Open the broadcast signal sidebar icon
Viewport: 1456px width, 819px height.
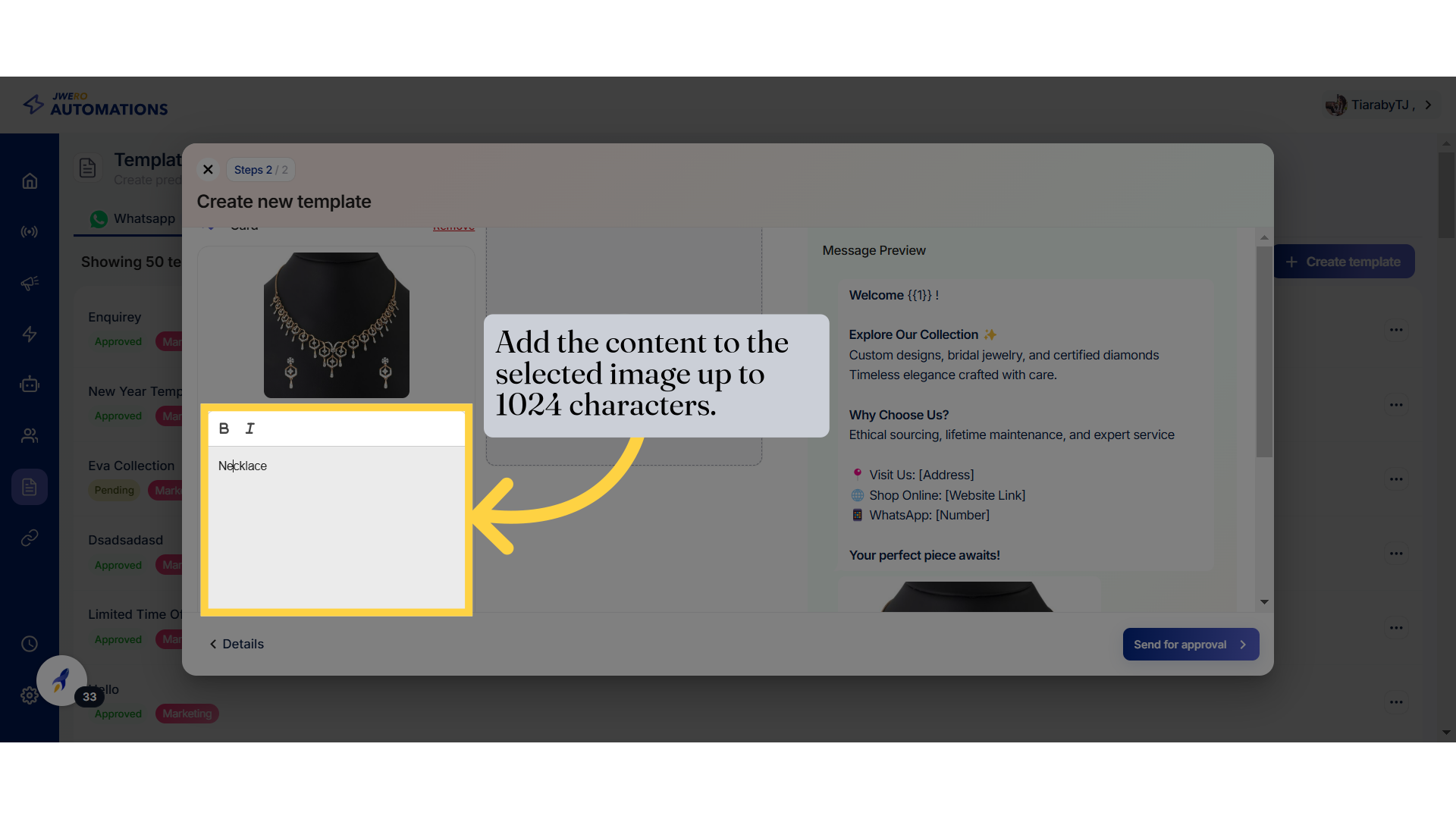[30, 232]
